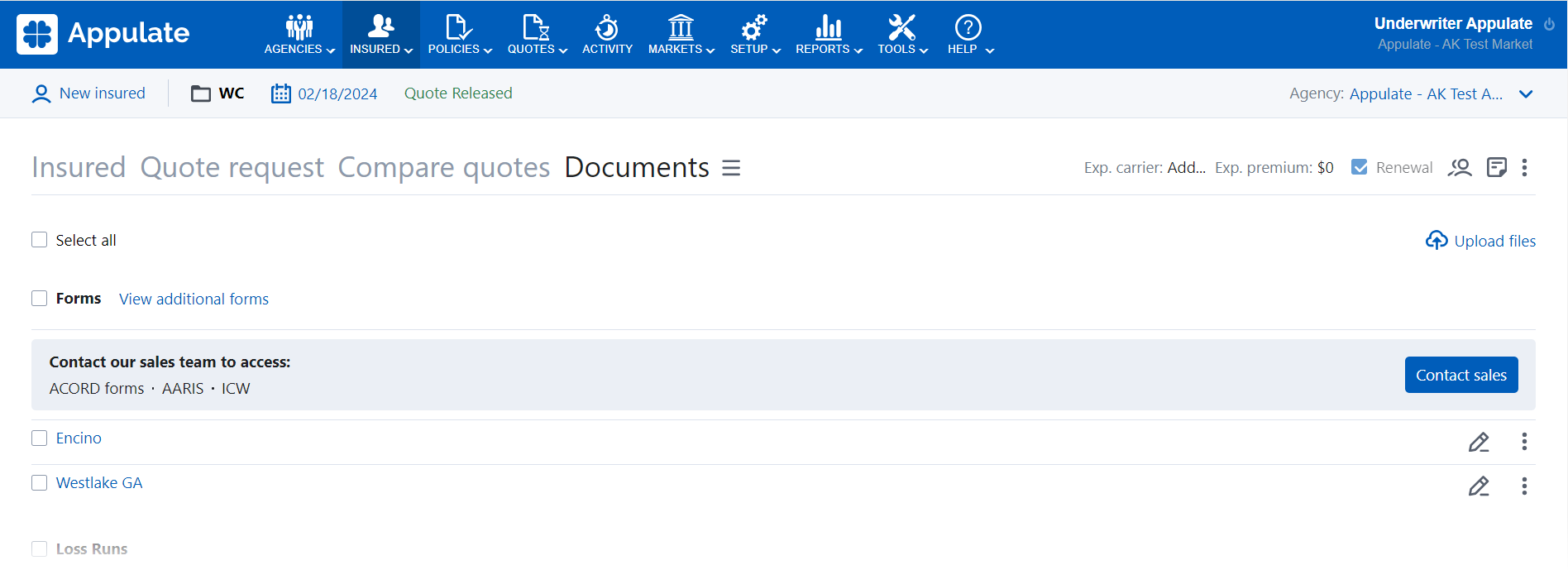Viewport: 1568px width, 570px height.
Task: Open the Activity stopwatch icon
Action: click(x=607, y=28)
